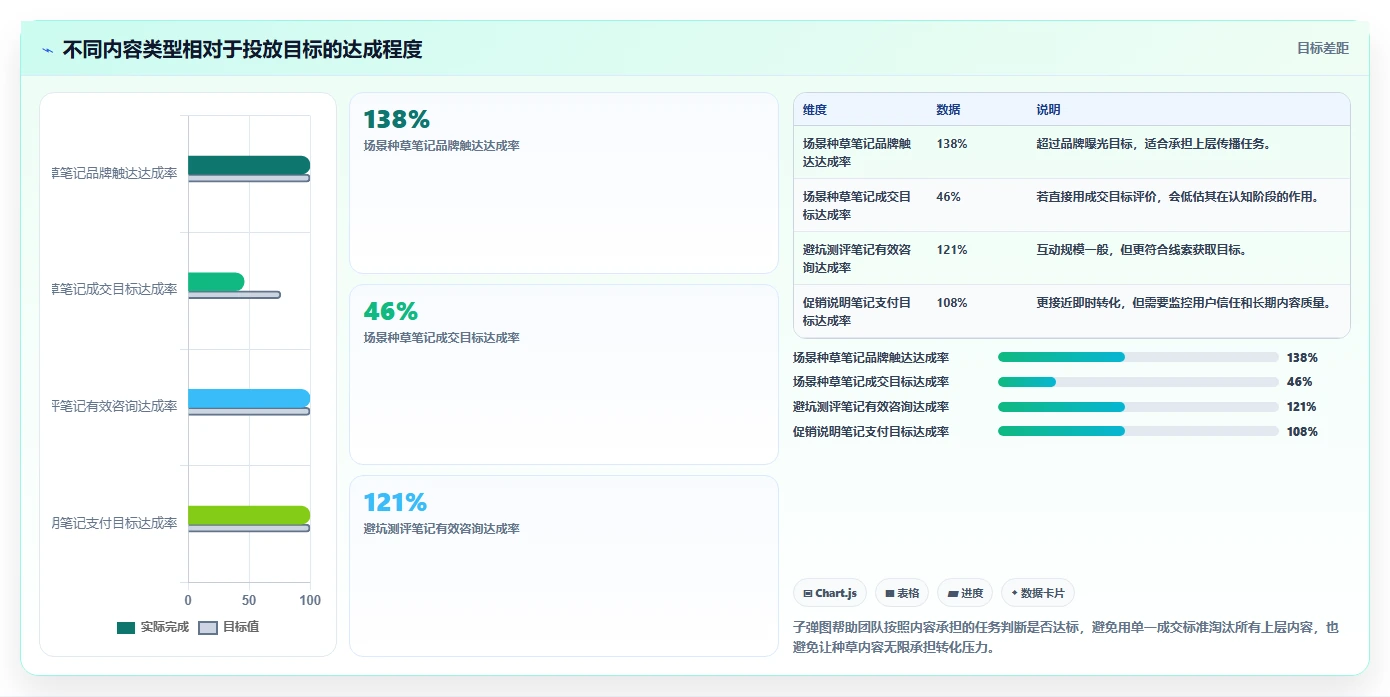Select the 数据卡片 chip
The height and width of the screenshot is (697, 1390).
click(1038, 593)
